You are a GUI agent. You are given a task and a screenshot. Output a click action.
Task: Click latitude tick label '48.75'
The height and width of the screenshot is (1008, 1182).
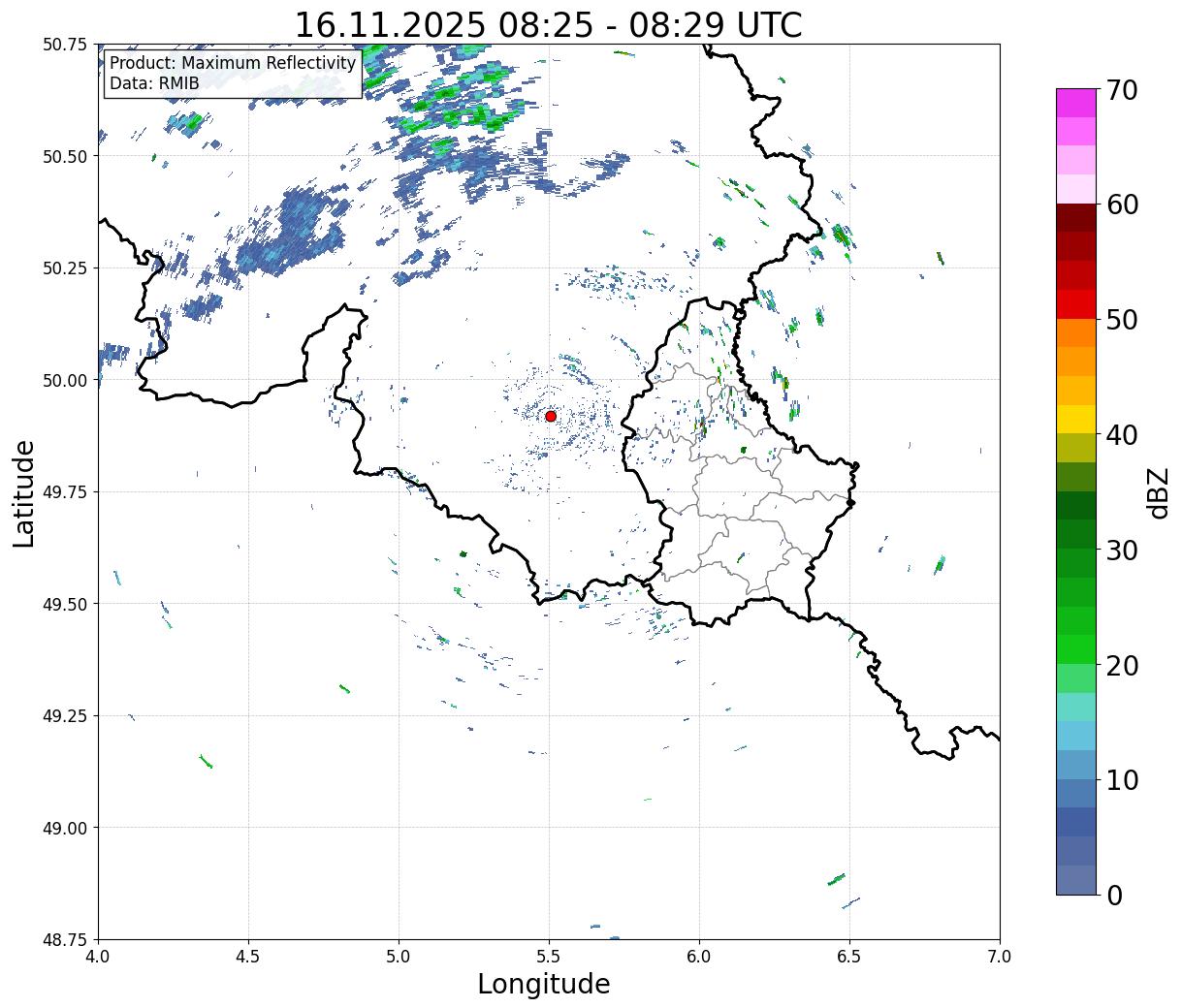(x=65, y=939)
